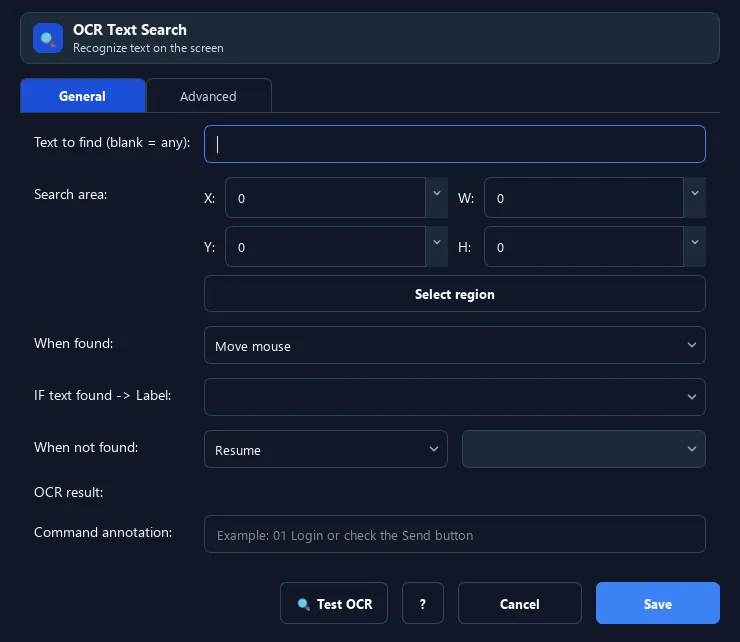Viewport: 740px width, 642px height.
Task: Open the X field dropdown arrow
Action: click(x=437, y=198)
